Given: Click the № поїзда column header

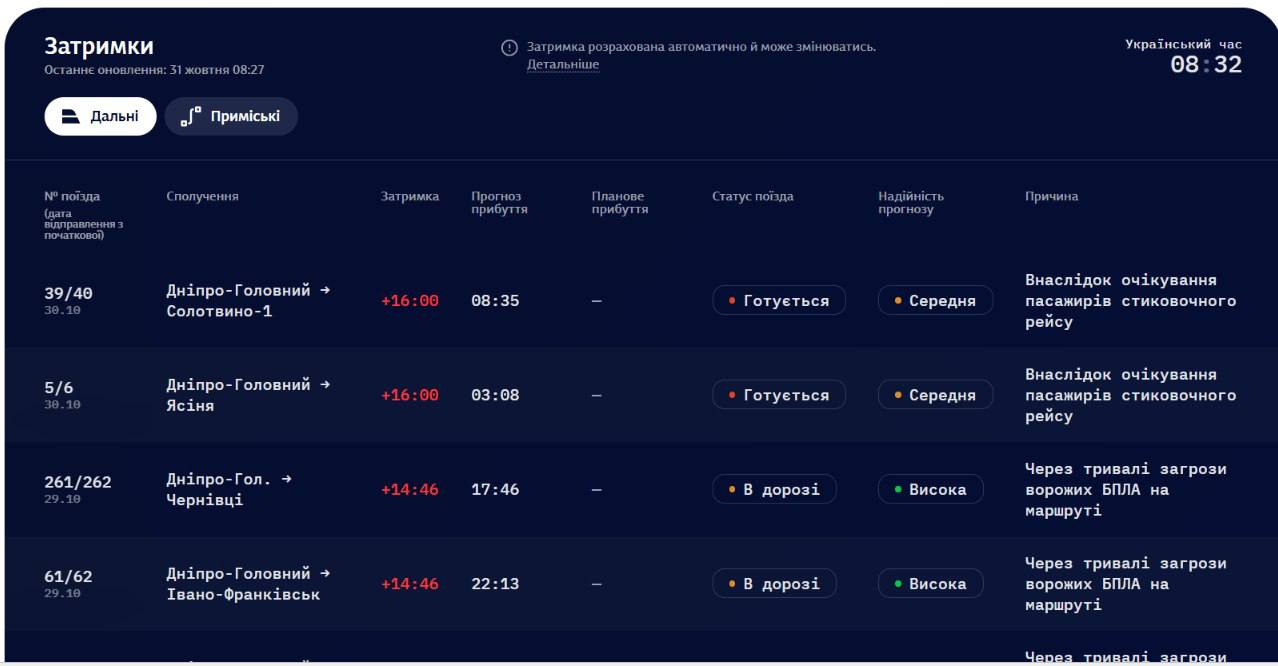Looking at the screenshot, I should point(72,196).
